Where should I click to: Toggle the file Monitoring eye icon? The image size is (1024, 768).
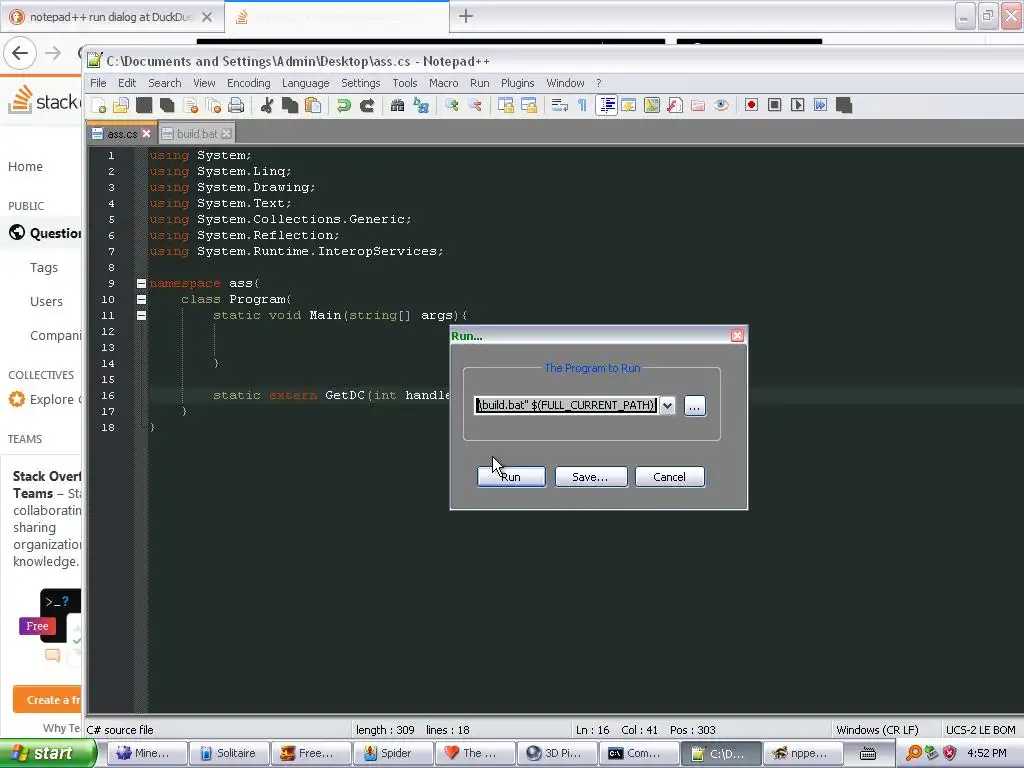click(721, 105)
